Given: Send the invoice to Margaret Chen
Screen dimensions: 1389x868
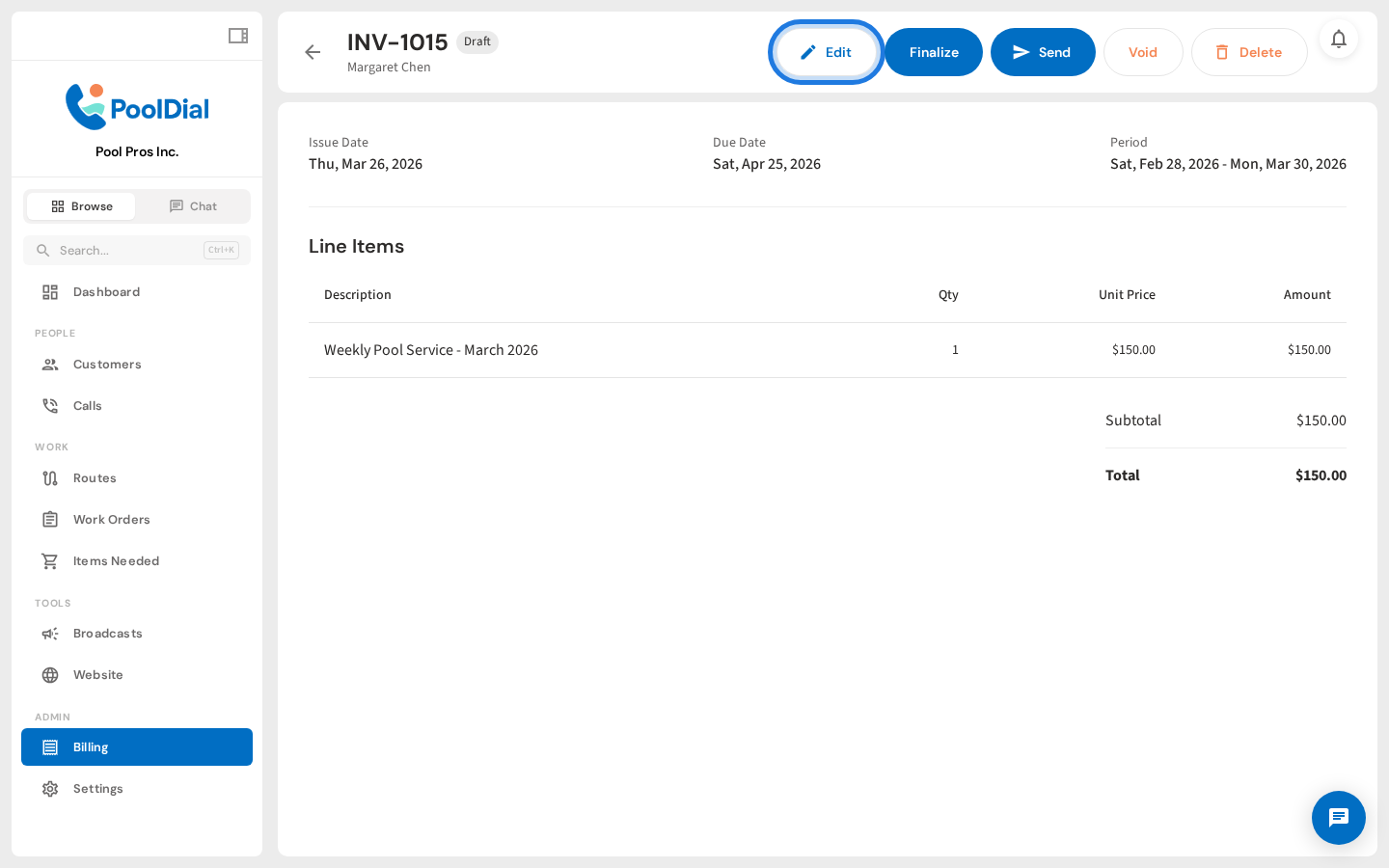Looking at the screenshot, I should 1043,52.
